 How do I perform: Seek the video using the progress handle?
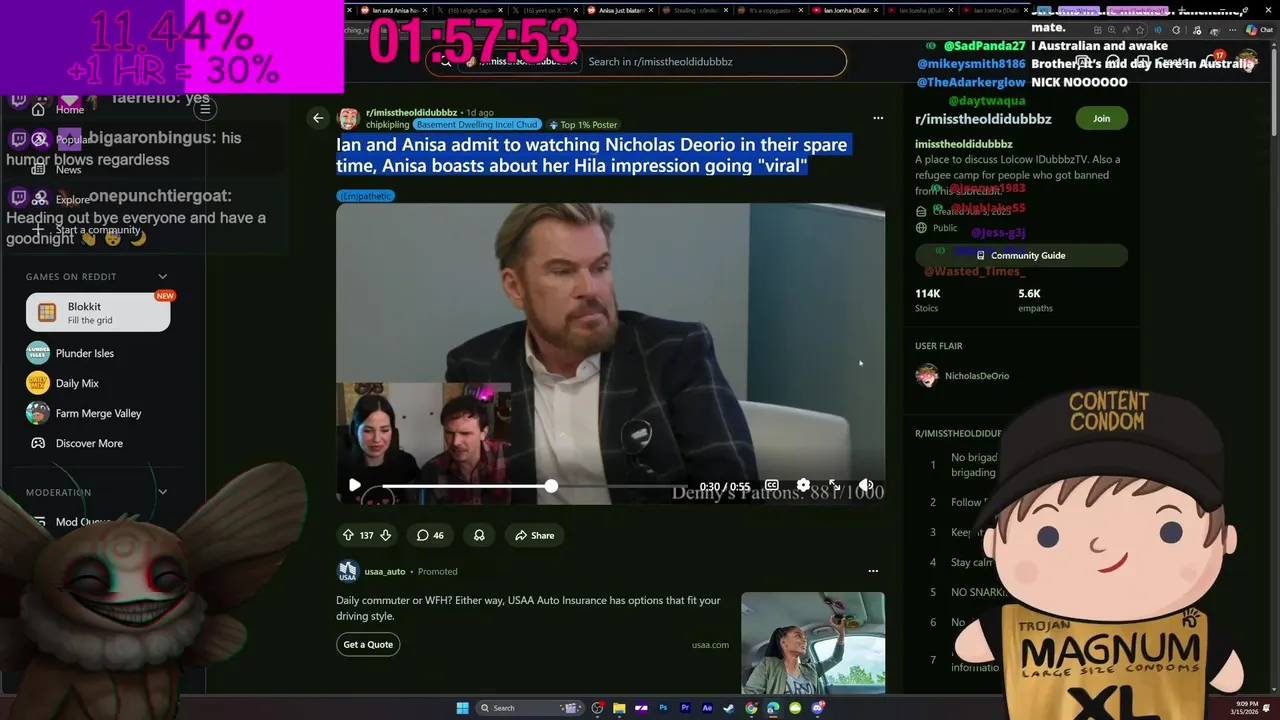tap(551, 485)
